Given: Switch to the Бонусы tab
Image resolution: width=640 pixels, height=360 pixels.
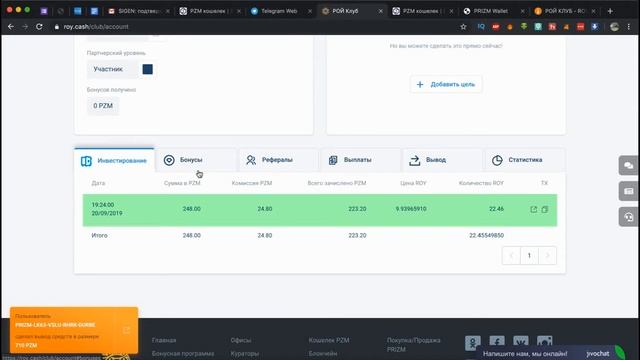Looking at the screenshot, I should pos(196,160).
